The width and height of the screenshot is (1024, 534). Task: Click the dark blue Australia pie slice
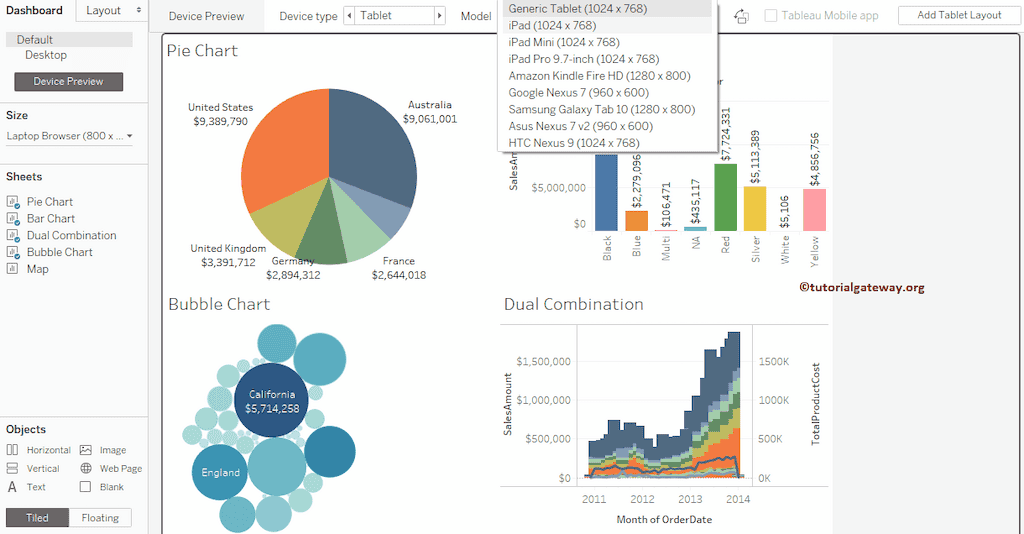point(374,144)
